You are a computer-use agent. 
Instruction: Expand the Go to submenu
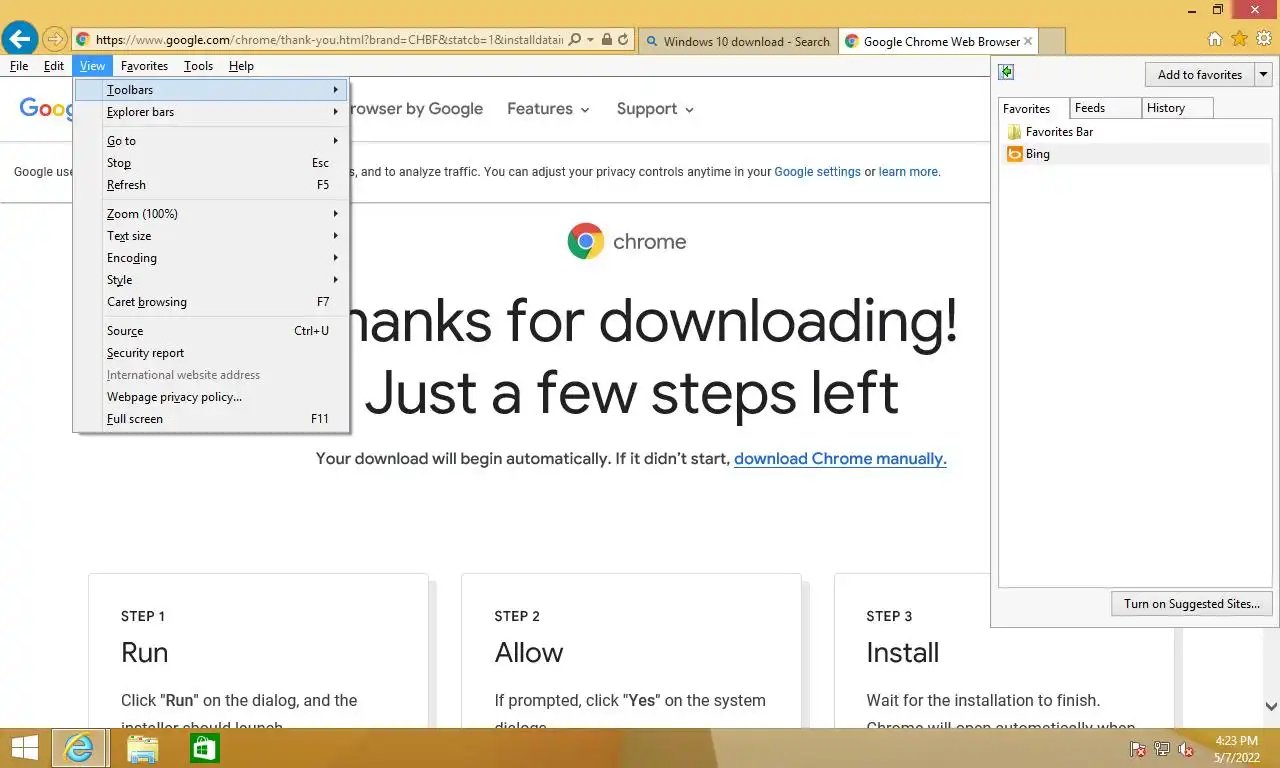tap(212, 141)
